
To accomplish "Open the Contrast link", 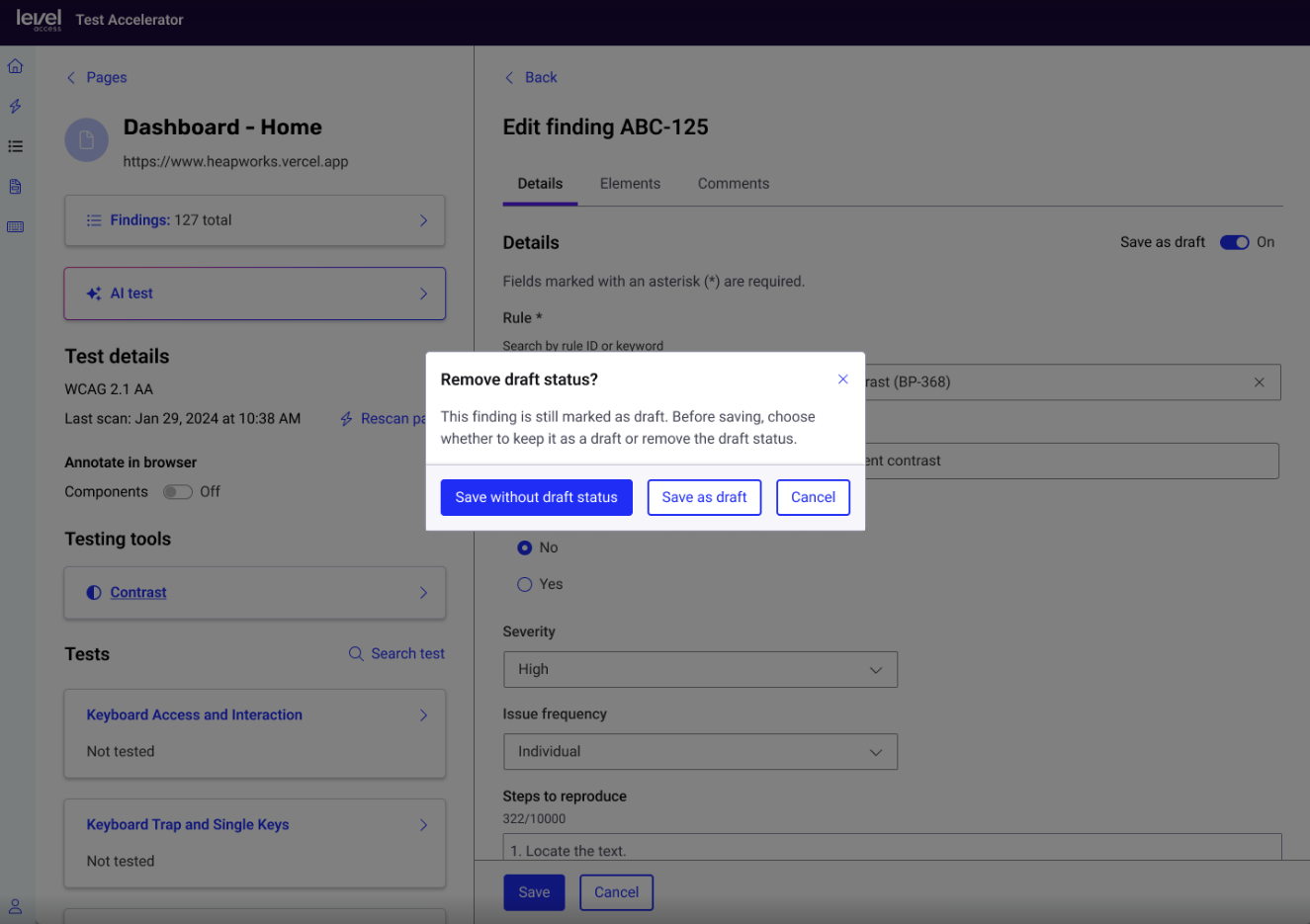I will pyautogui.click(x=138, y=593).
